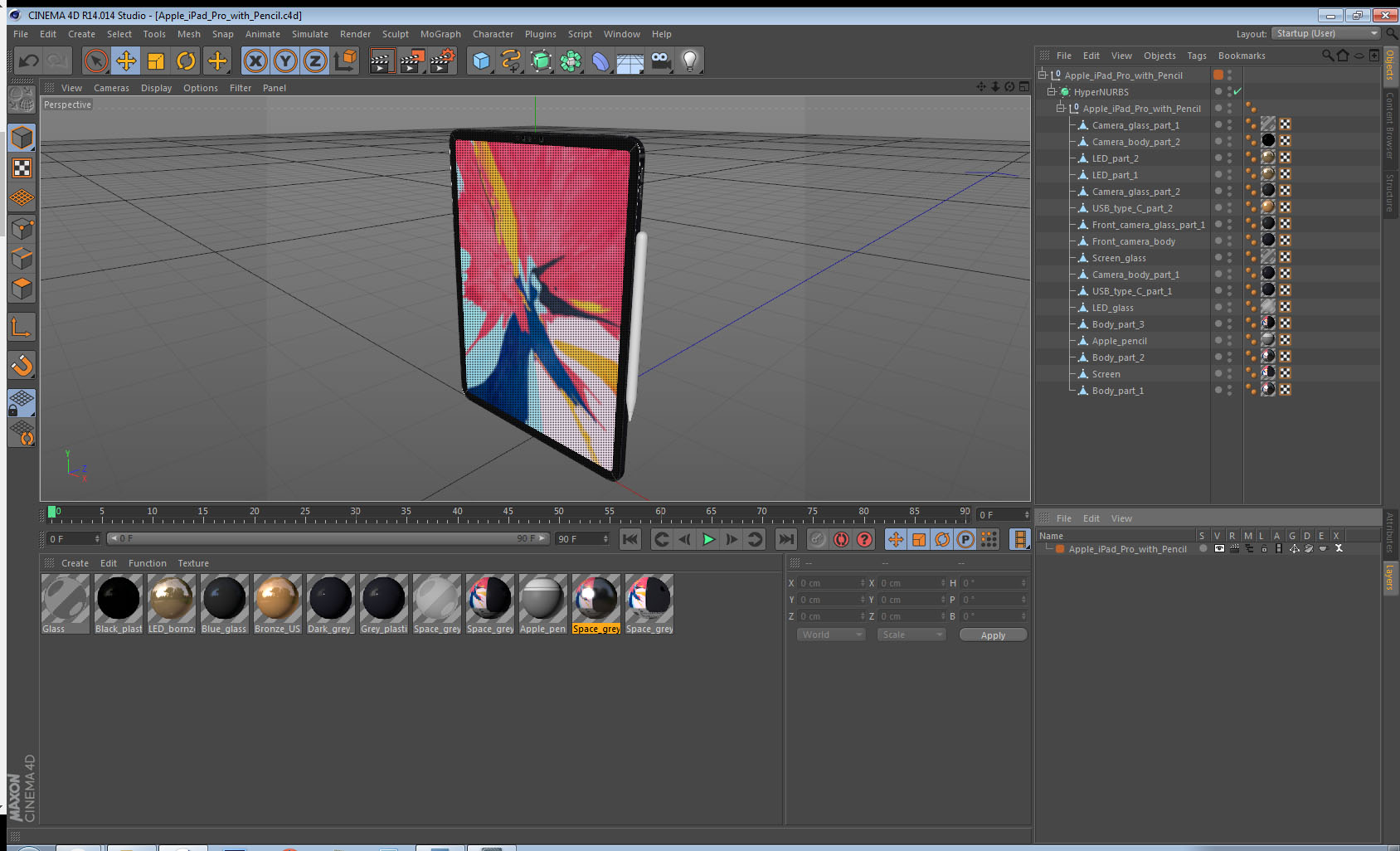The height and width of the screenshot is (851, 1400).
Task: Open Edit Render Settings
Action: click(443, 61)
